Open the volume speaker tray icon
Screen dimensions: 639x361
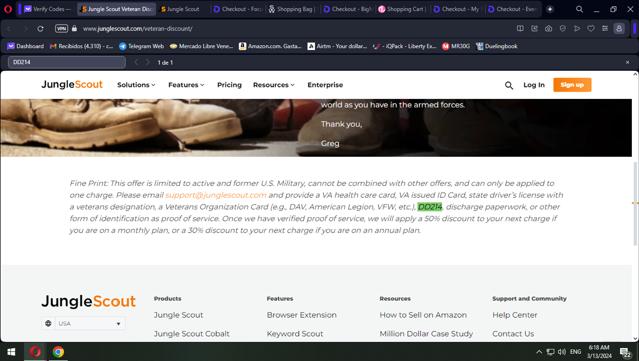(x=562, y=352)
